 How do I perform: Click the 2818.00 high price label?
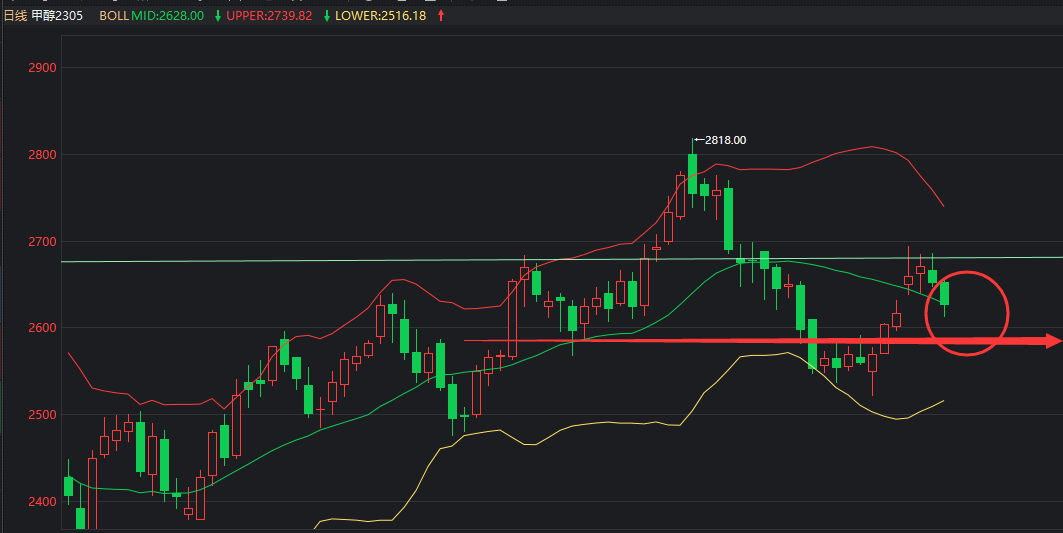[x=727, y=141]
